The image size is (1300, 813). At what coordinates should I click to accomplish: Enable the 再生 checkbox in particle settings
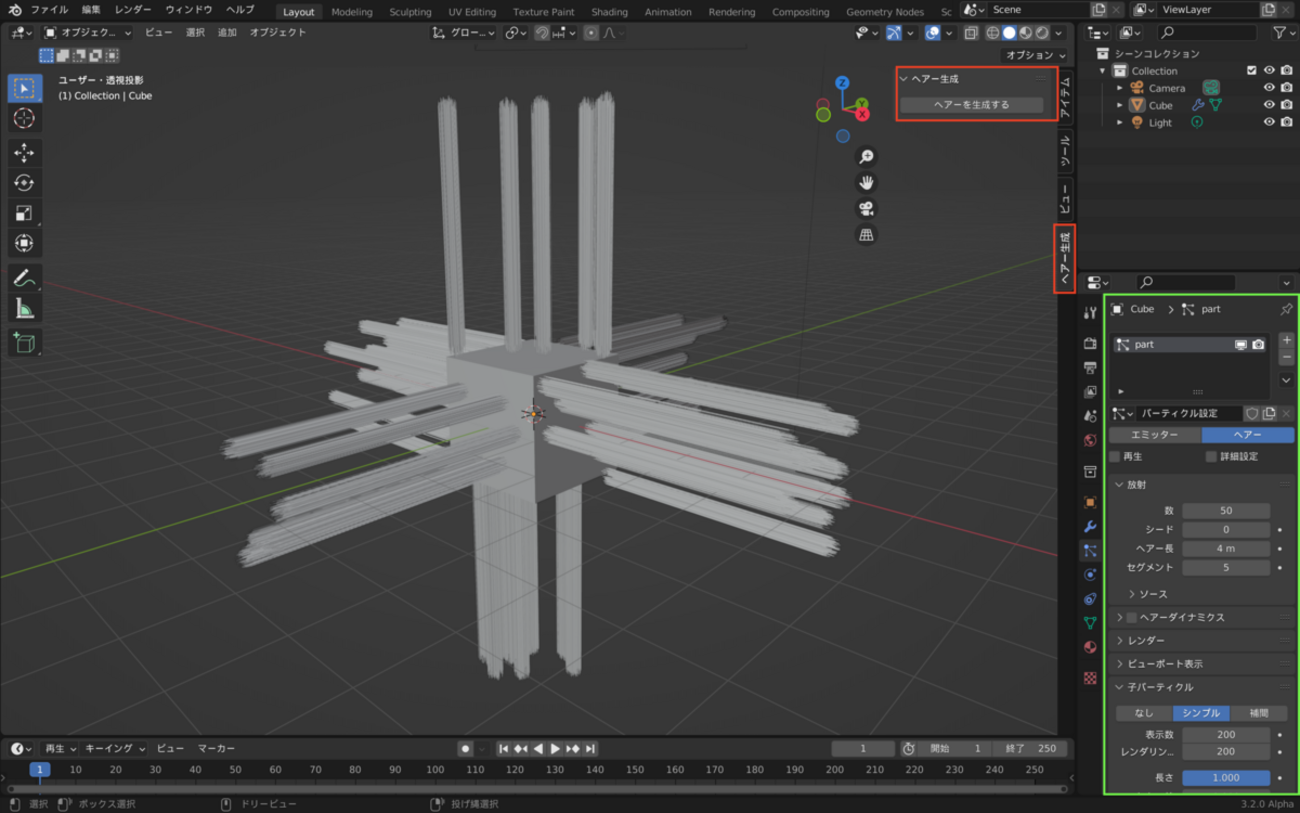(1115, 457)
